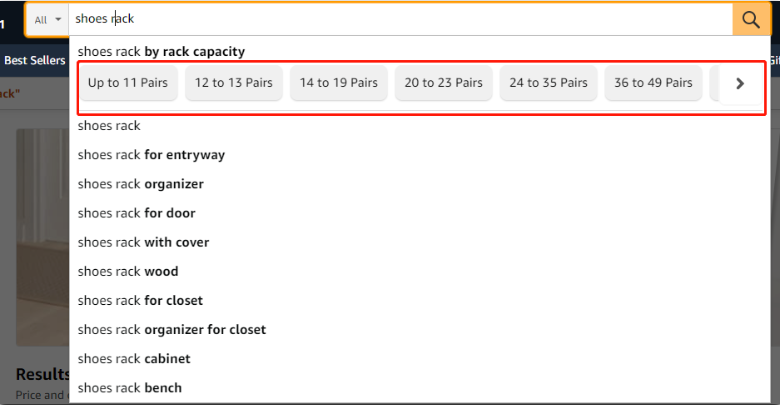The height and width of the screenshot is (405, 780).
Task: Open the Best Sellers nav link
Action: tap(35, 60)
